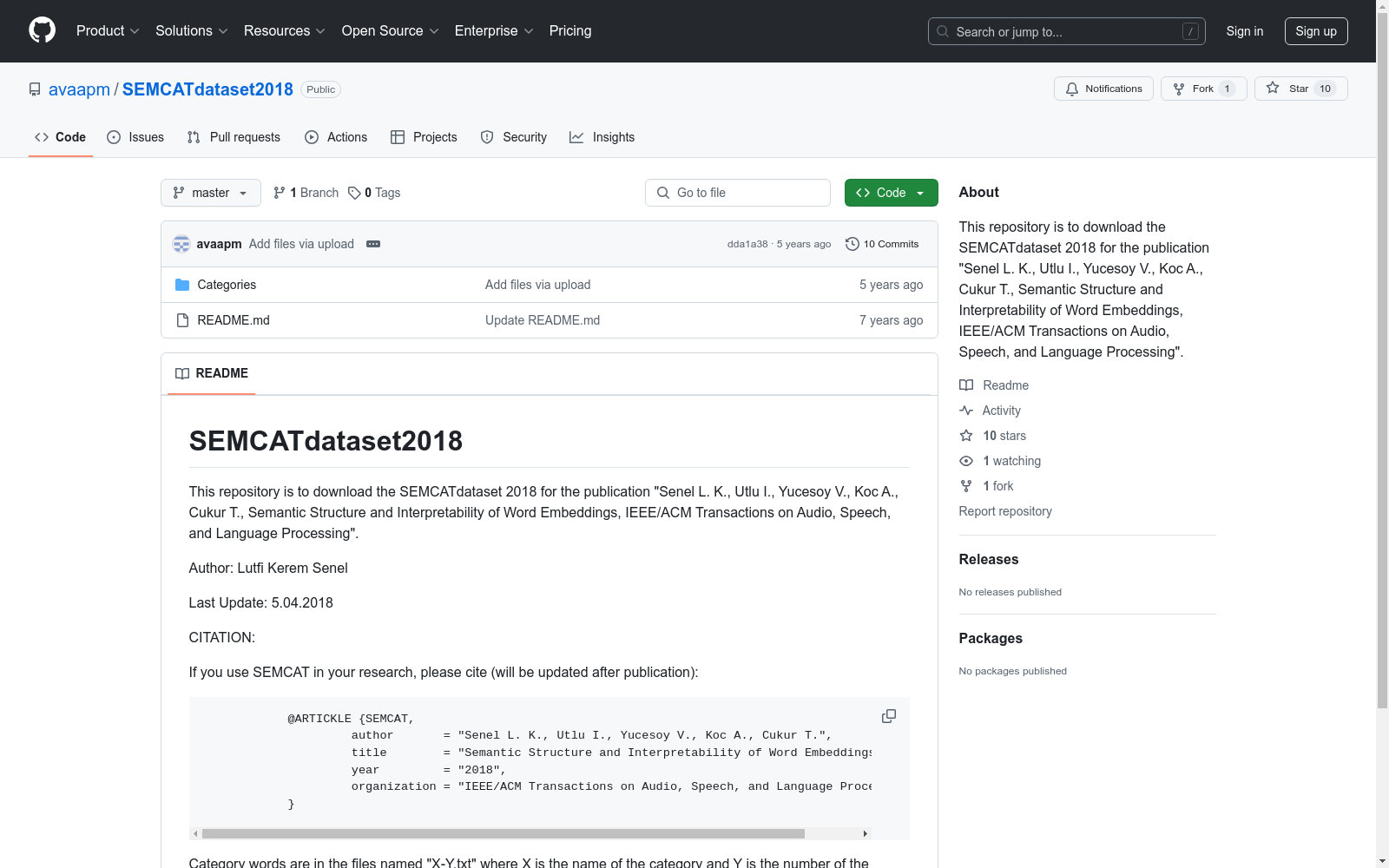Click the pulse icon next to Activity

pyautogui.click(x=966, y=411)
